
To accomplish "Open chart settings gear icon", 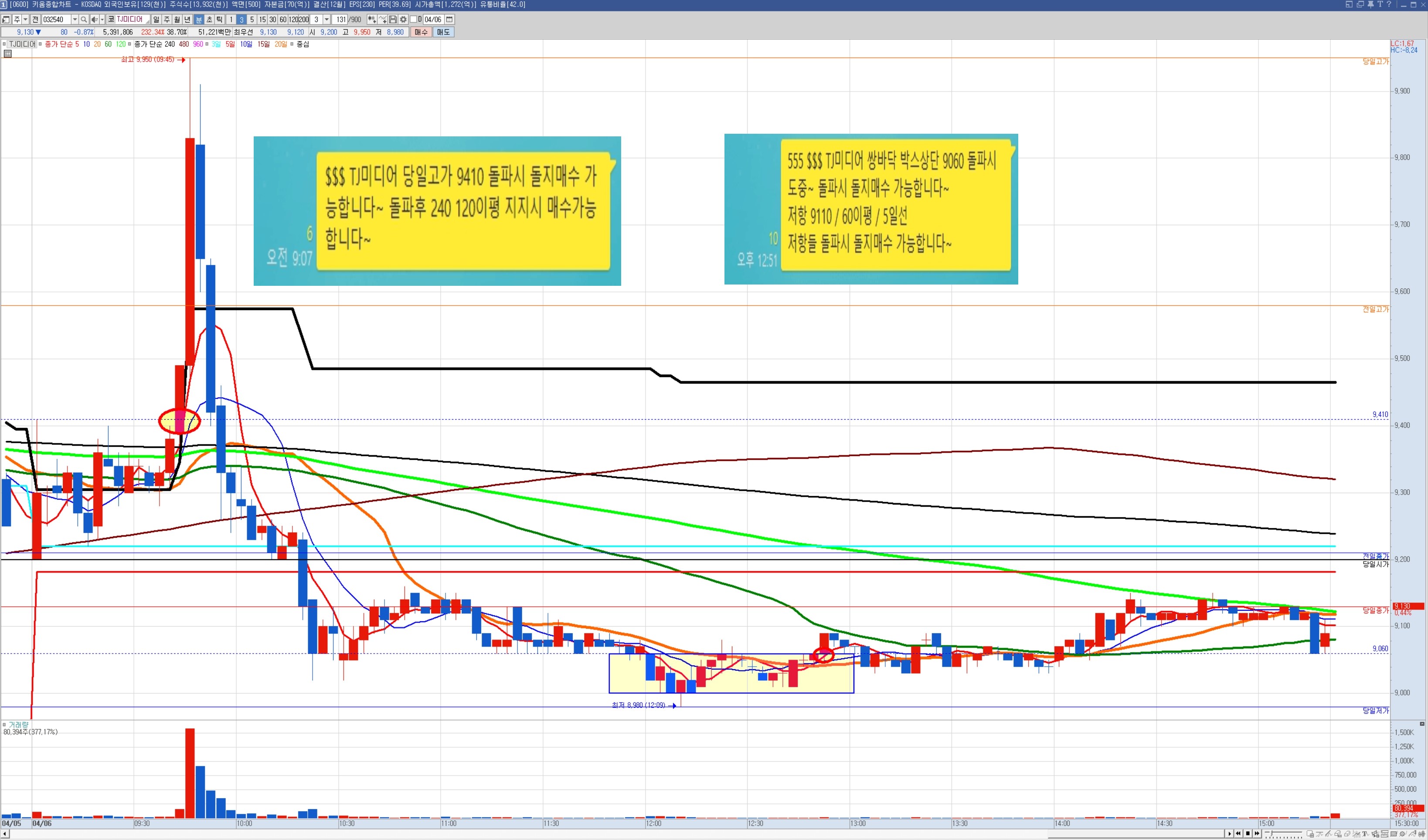I will click(x=404, y=19).
